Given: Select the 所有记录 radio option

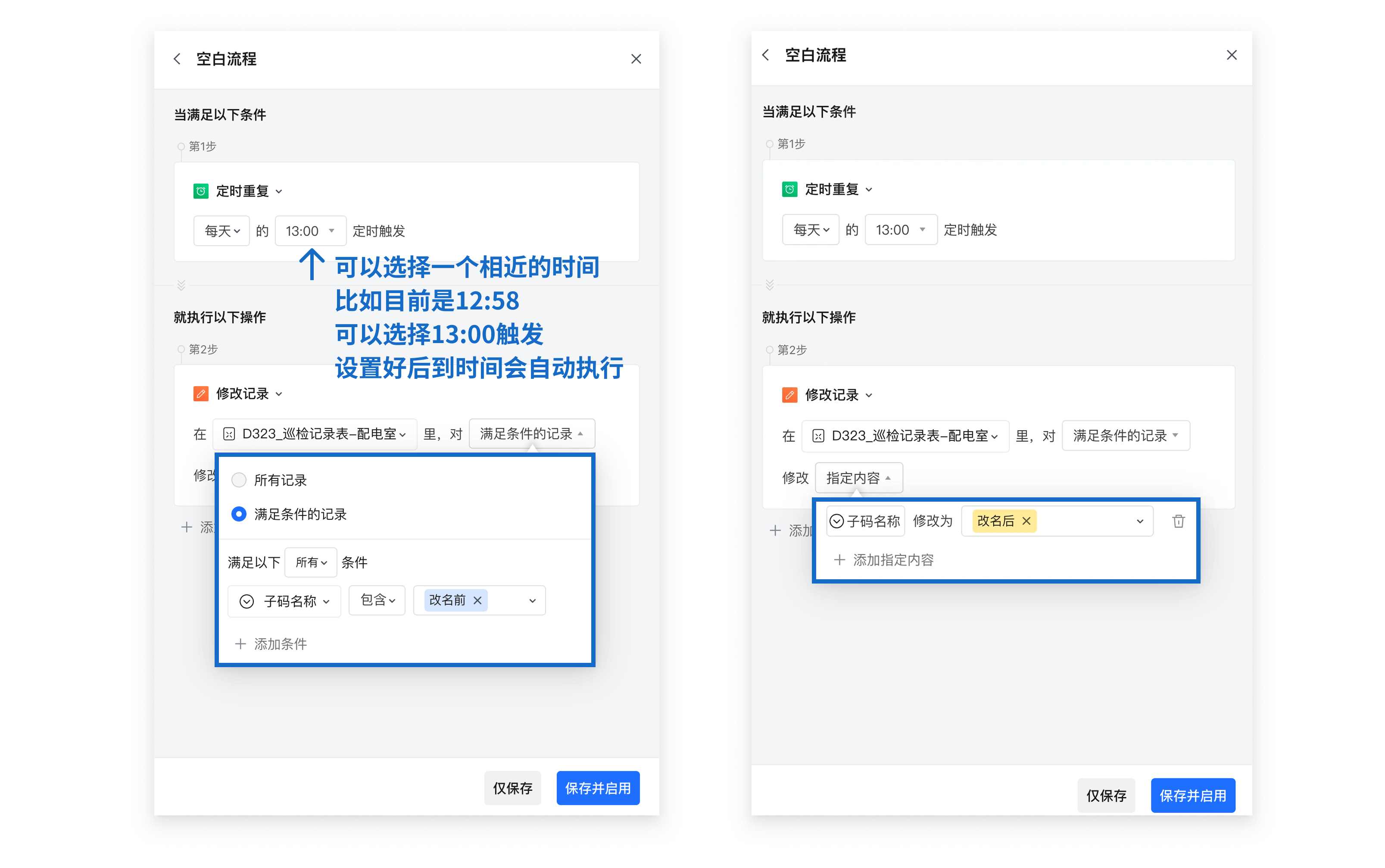Looking at the screenshot, I should 239,479.
